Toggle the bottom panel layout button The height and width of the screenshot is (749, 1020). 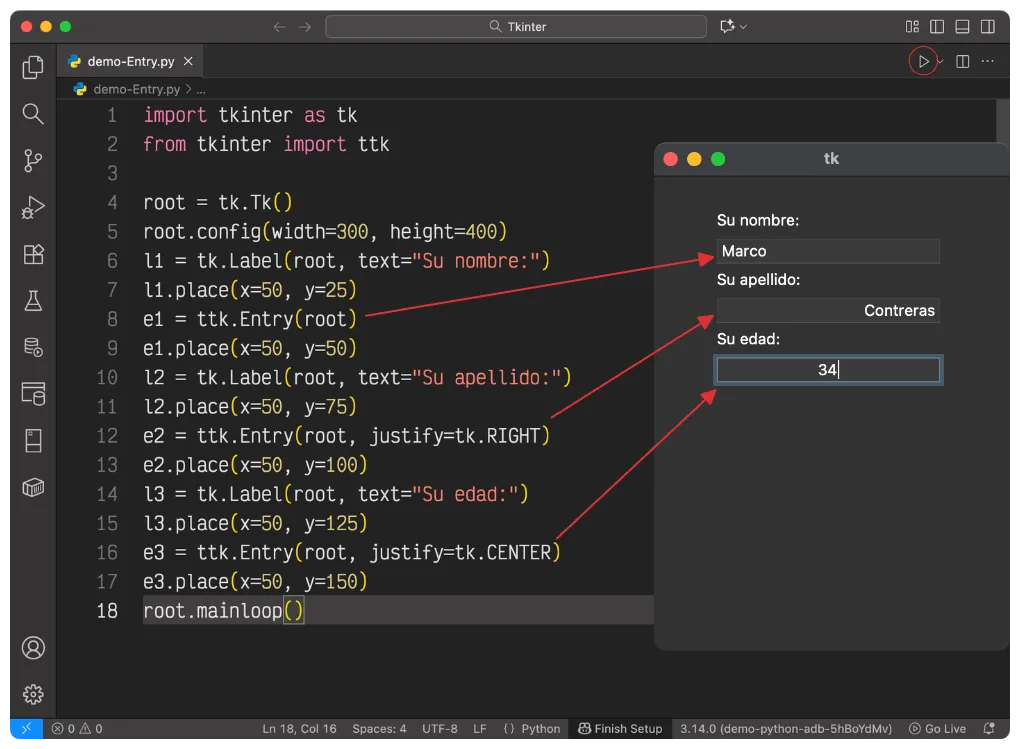pos(962,27)
